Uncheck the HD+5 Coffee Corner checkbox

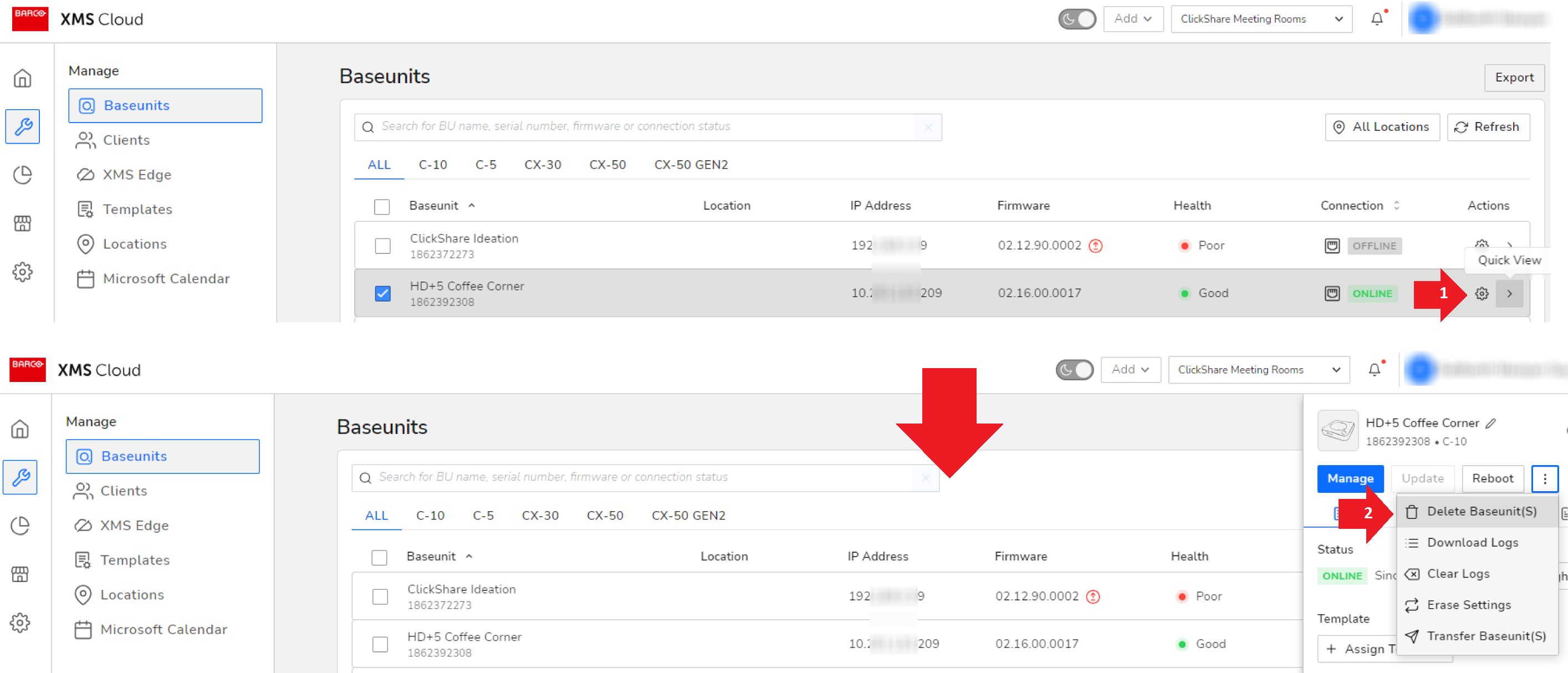click(x=382, y=294)
